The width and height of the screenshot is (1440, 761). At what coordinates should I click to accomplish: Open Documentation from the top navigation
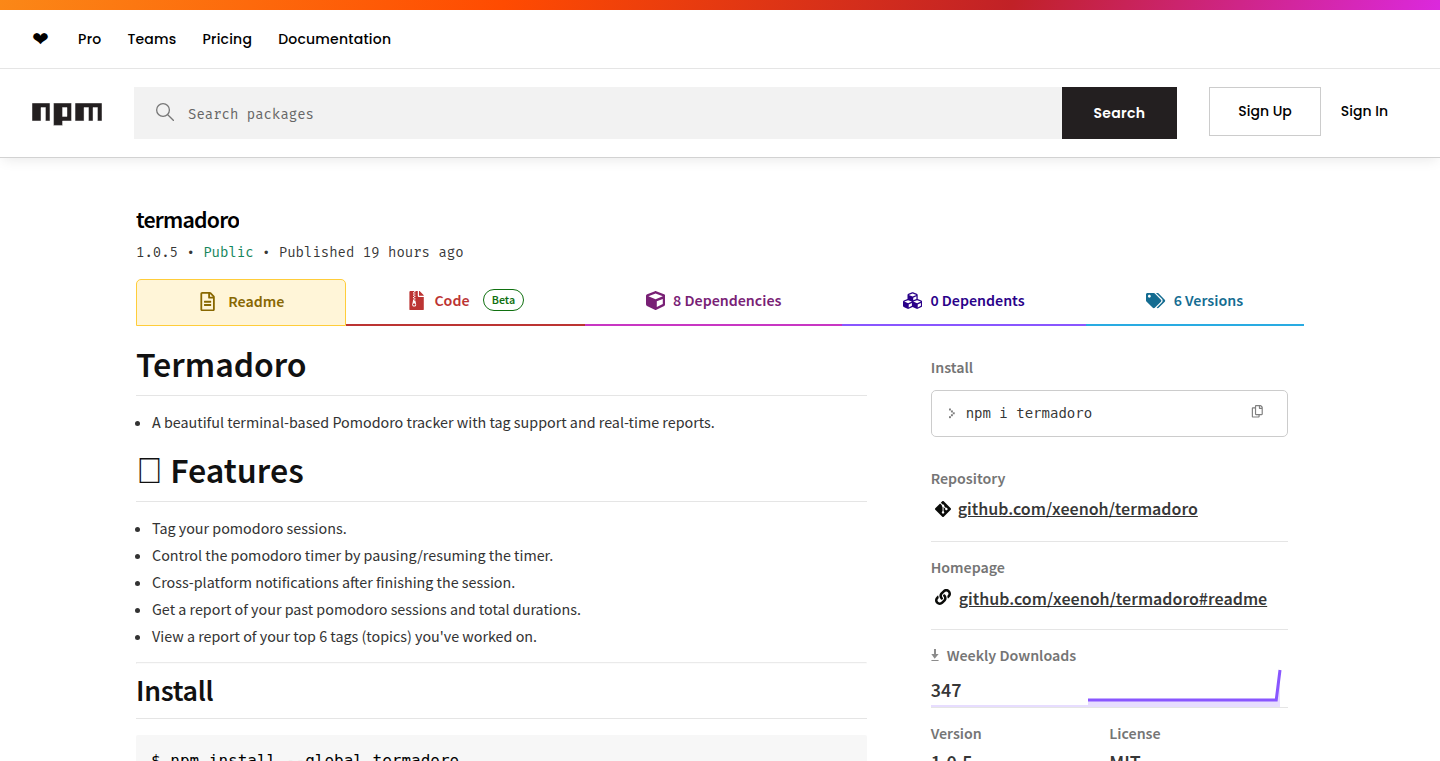click(x=334, y=39)
